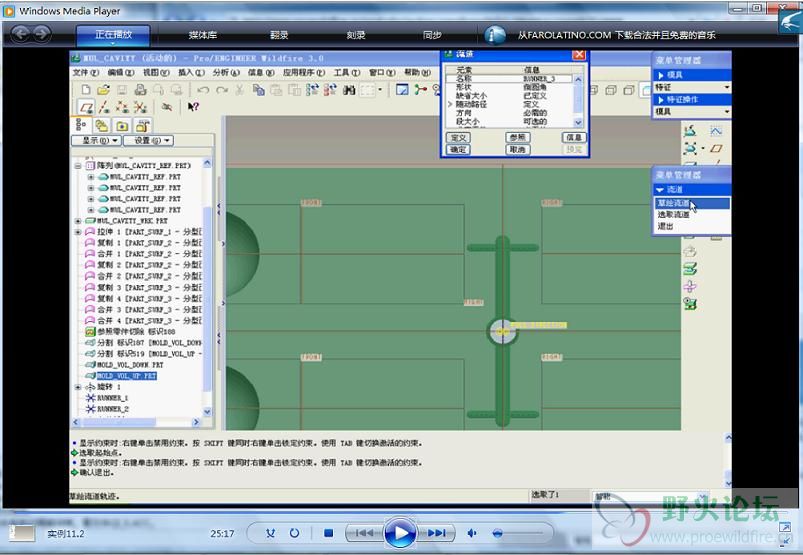Open the 工具 menu
The image size is (803, 555).
coord(347,73)
